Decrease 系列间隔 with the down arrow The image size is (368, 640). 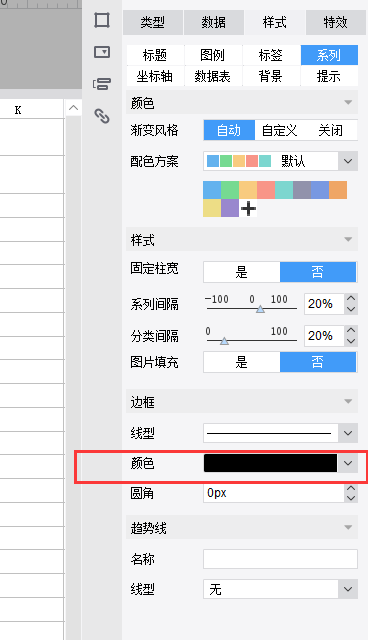tap(351, 309)
